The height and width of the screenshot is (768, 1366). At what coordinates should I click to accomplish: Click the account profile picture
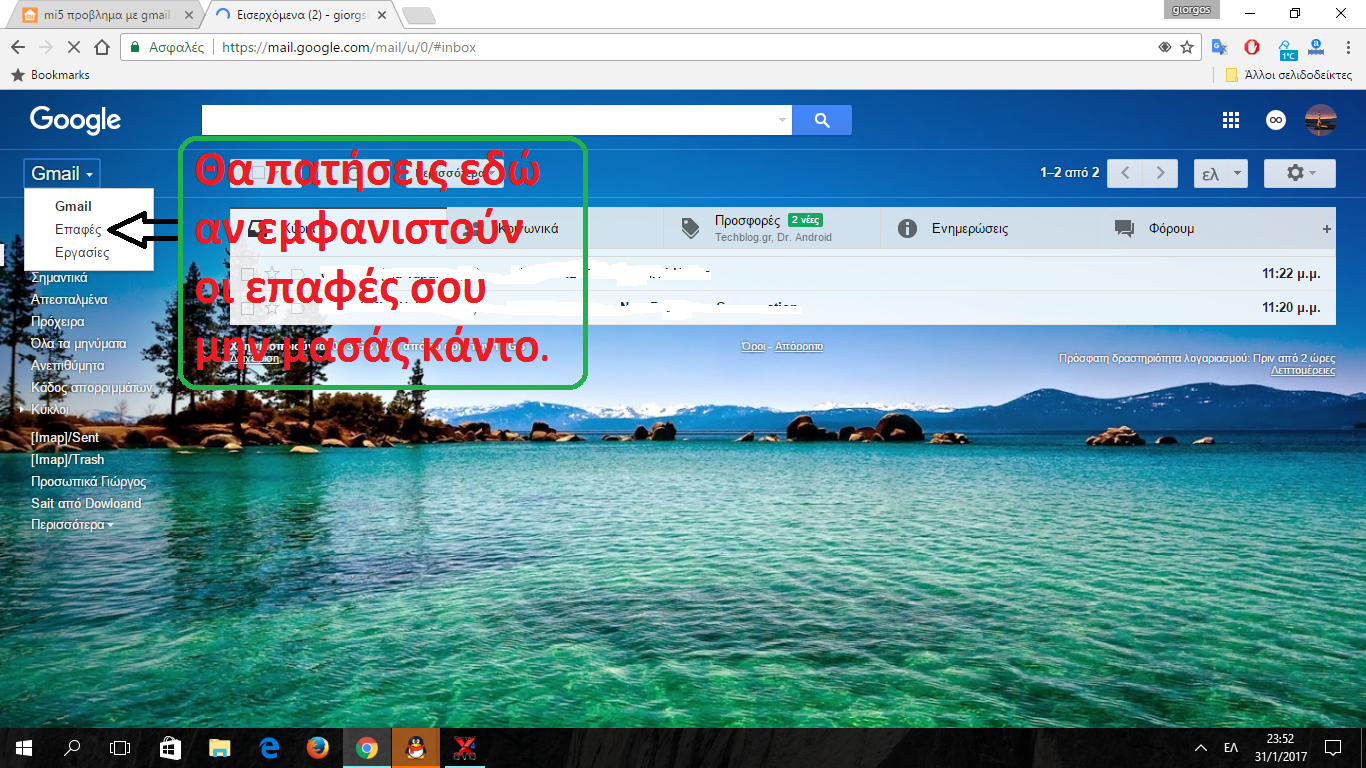[1321, 120]
